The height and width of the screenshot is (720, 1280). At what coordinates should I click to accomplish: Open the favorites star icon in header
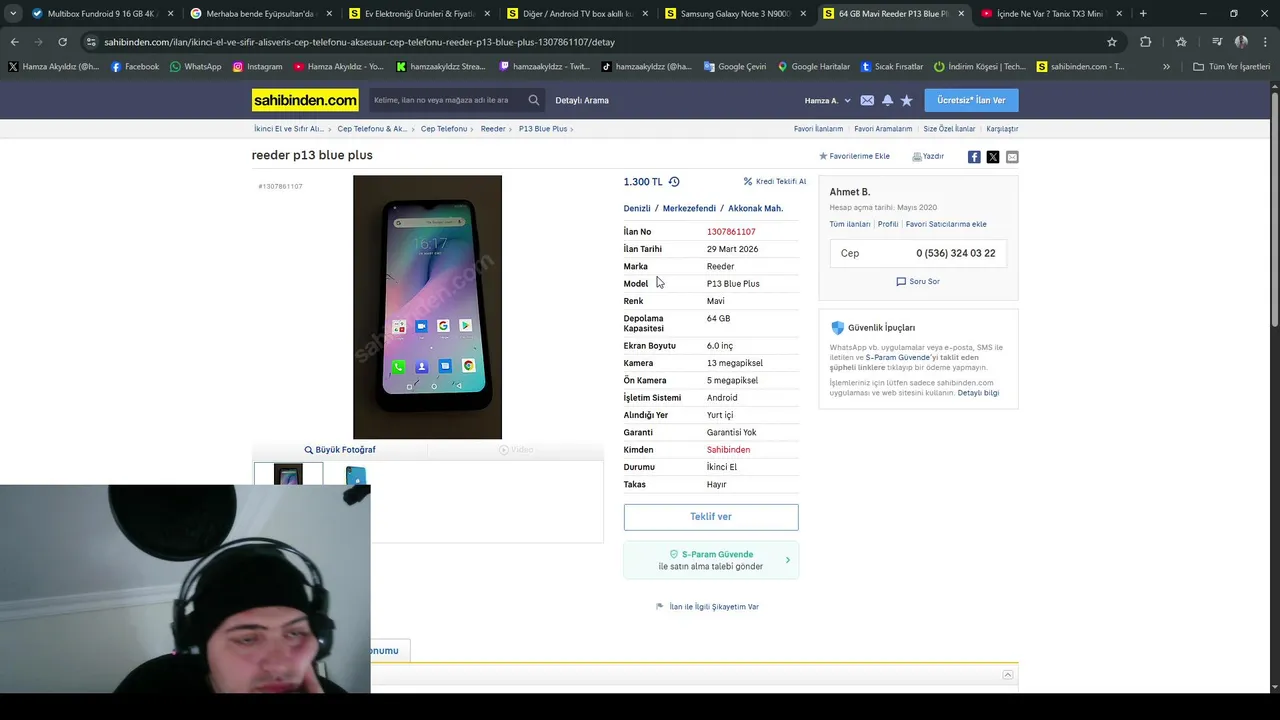click(x=906, y=100)
